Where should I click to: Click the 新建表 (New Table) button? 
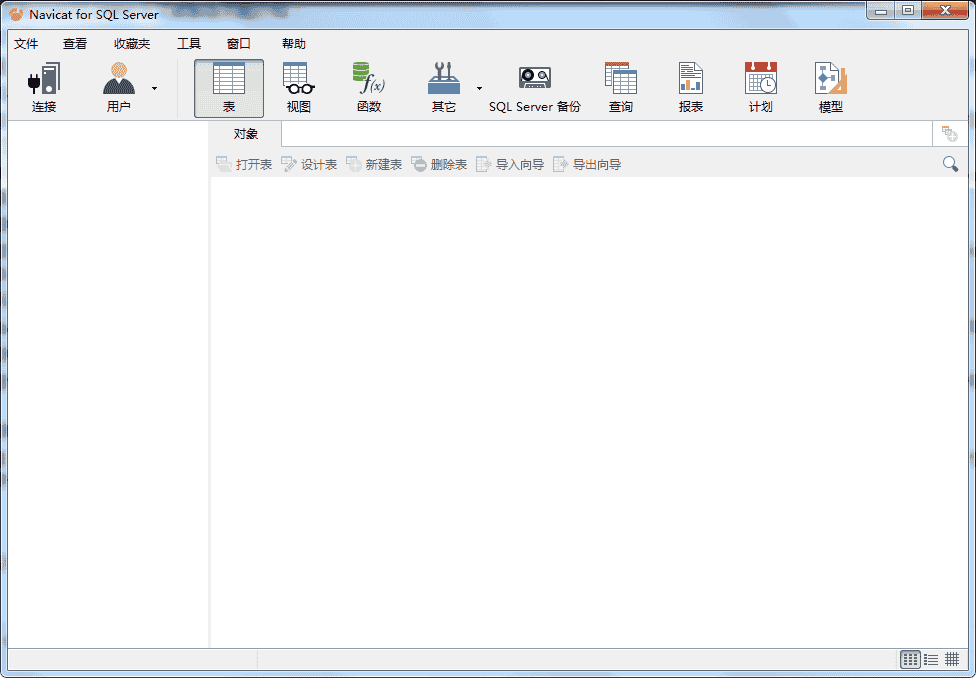(x=374, y=164)
